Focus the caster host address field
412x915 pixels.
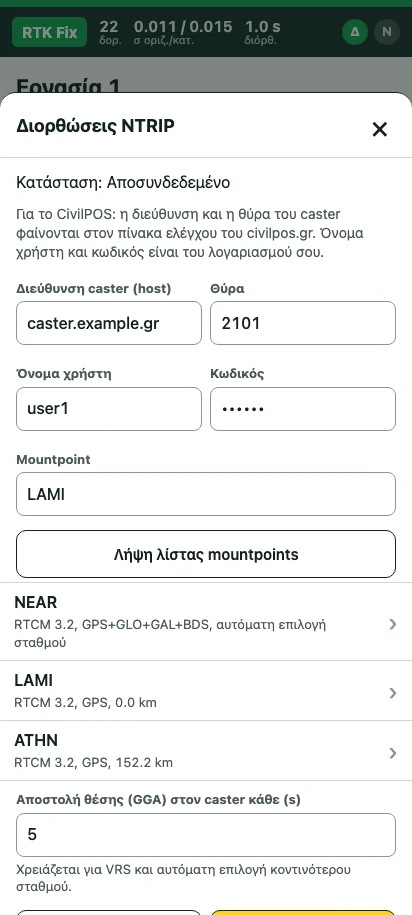click(109, 323)
